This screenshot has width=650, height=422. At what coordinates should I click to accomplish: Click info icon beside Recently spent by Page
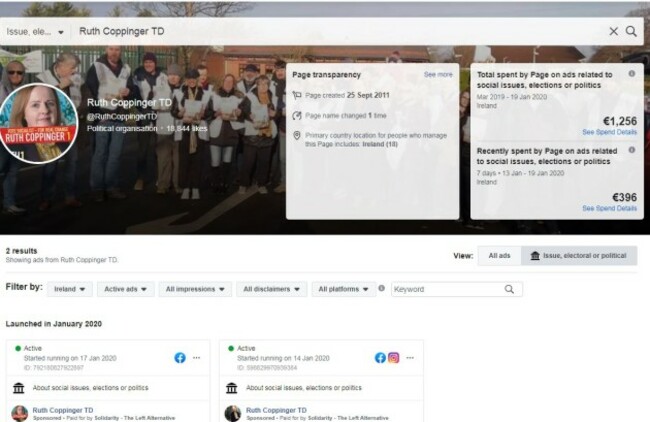coord(631,150)
